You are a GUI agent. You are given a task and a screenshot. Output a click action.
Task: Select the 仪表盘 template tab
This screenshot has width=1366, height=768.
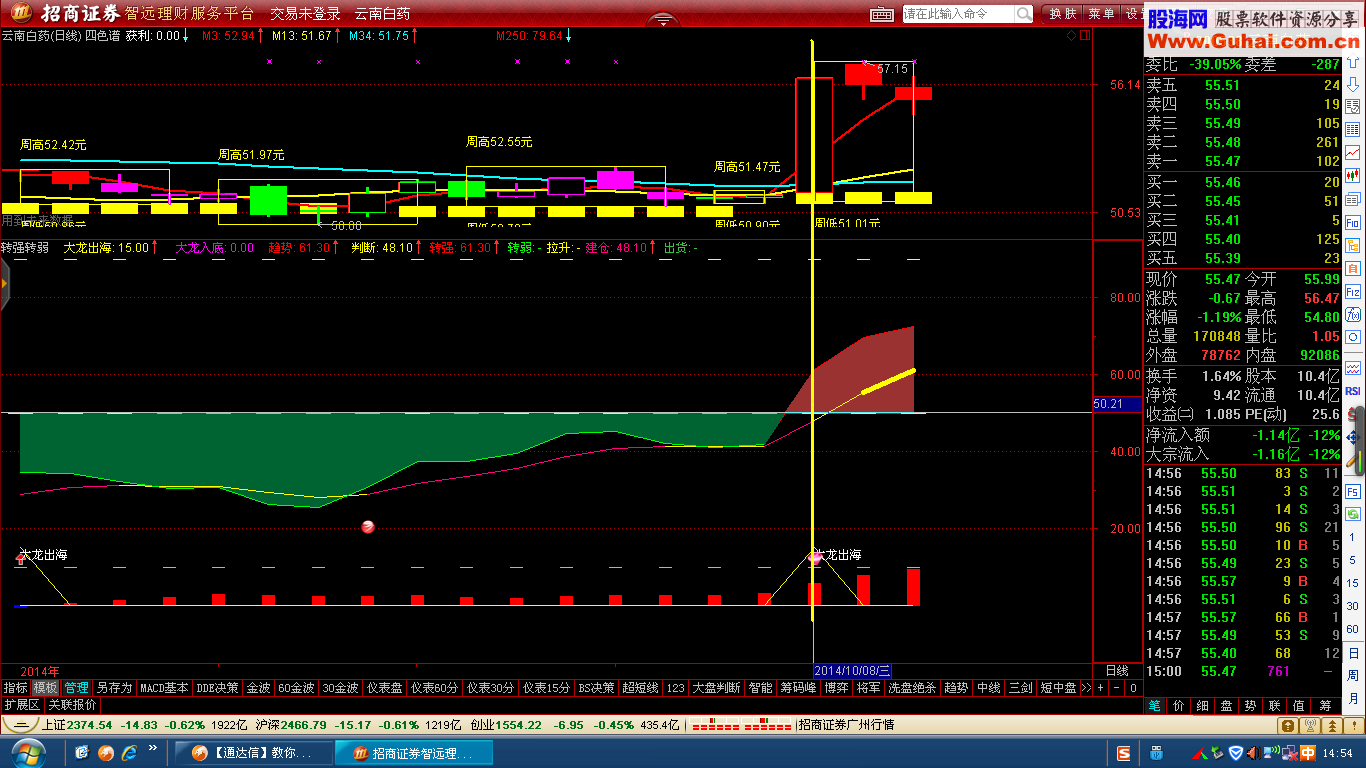pos(384,688)
